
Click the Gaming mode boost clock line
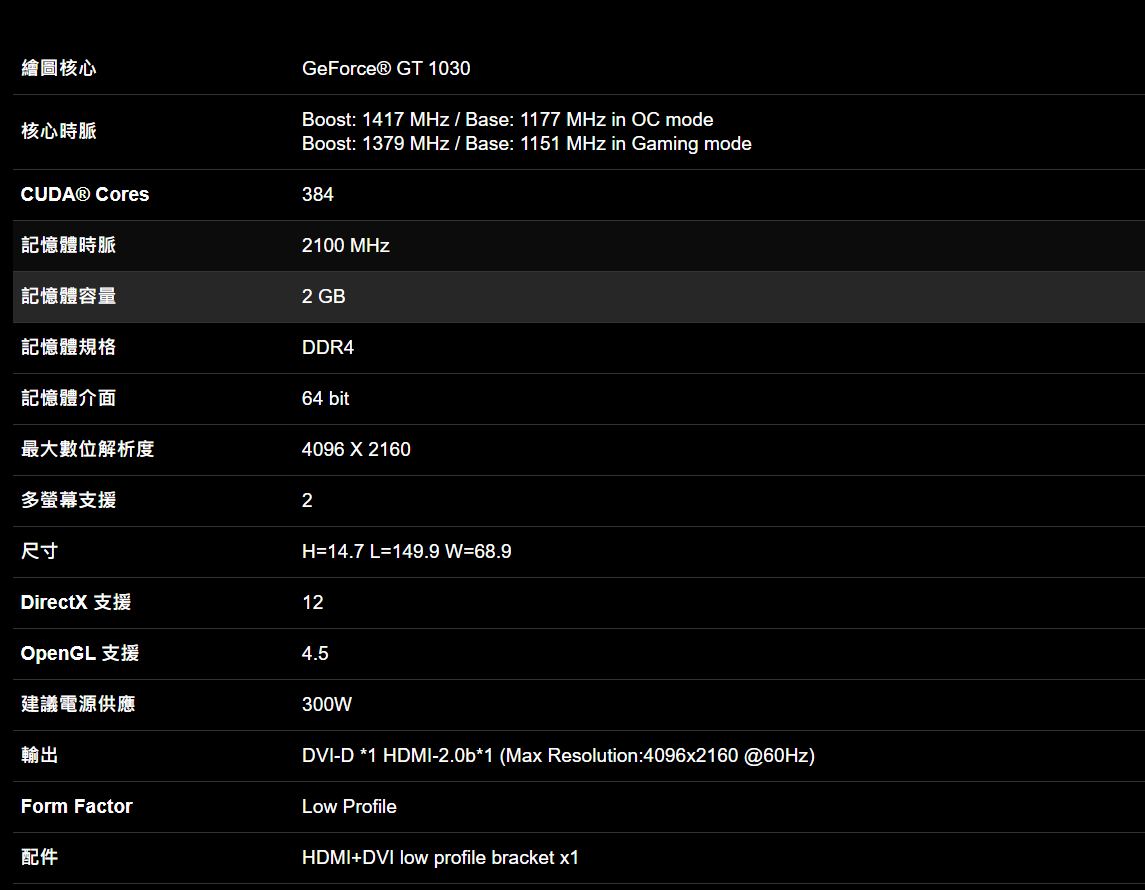tap(526, 144)
